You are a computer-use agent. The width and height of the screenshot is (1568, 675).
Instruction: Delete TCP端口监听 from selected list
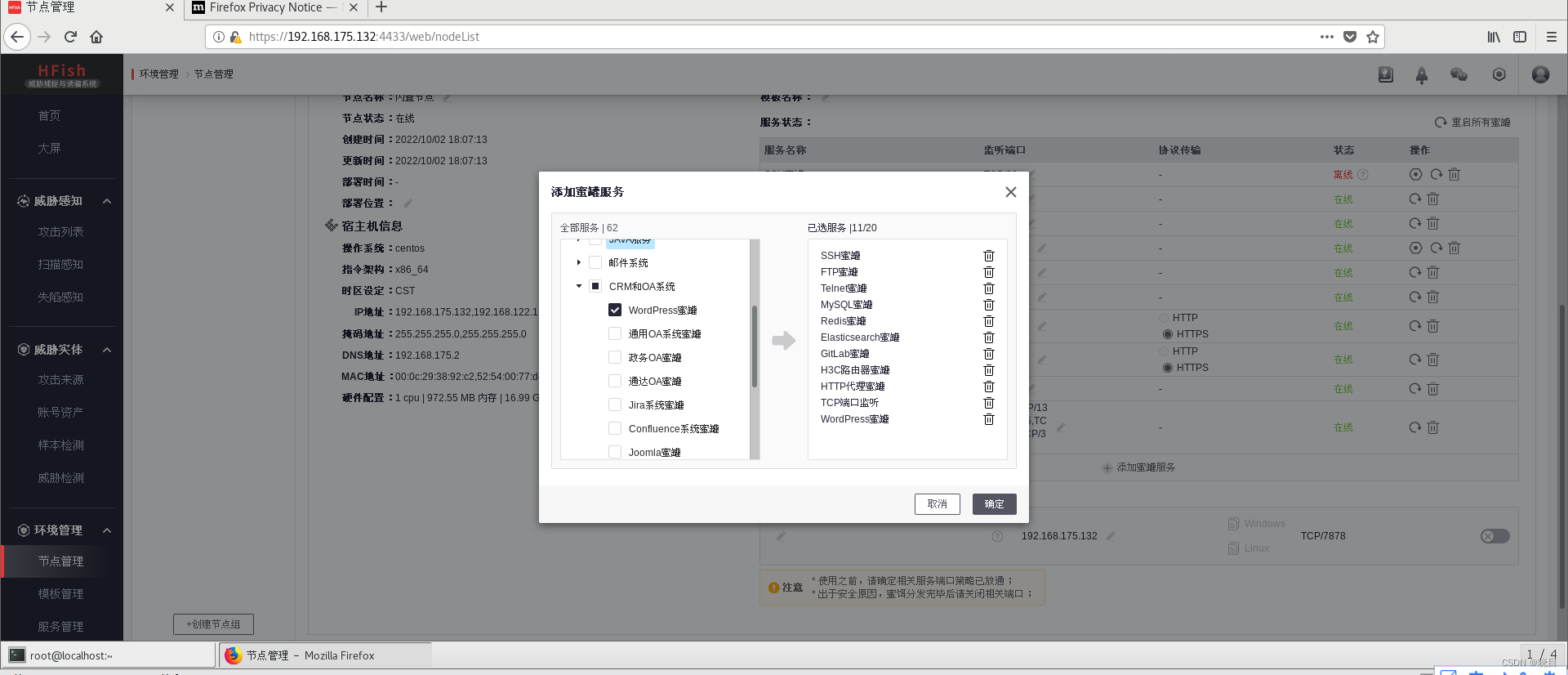click(x=988, y=403)
